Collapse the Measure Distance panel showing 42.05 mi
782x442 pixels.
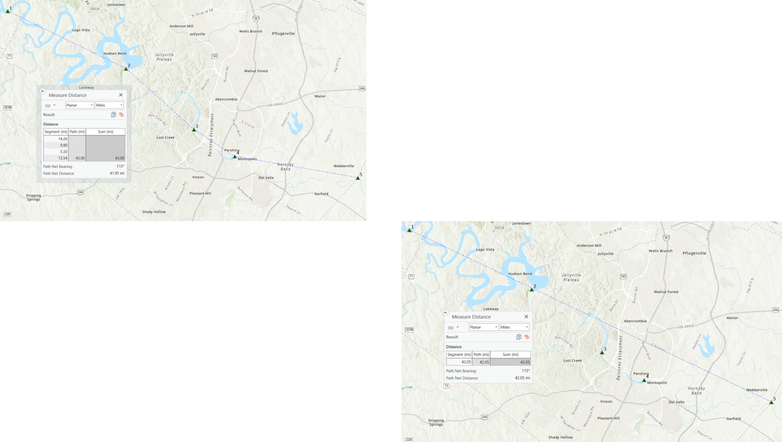[x=445, y=313]
